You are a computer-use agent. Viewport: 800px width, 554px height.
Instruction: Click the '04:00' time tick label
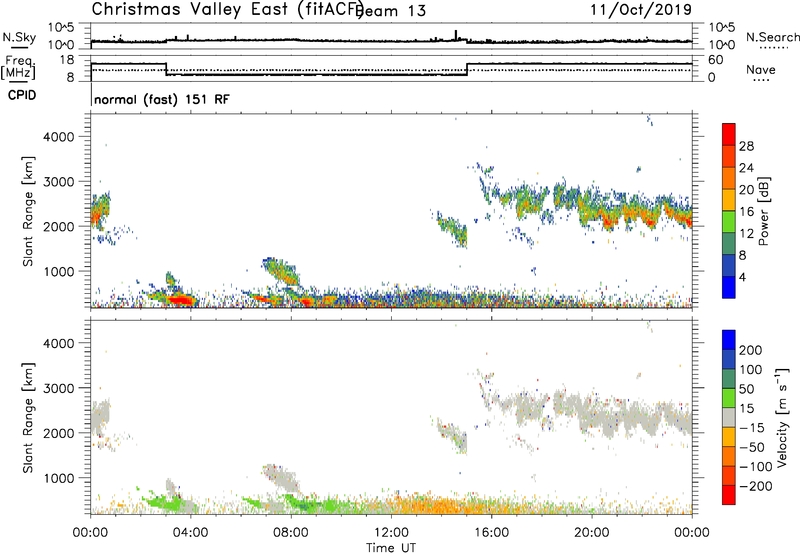191,533
